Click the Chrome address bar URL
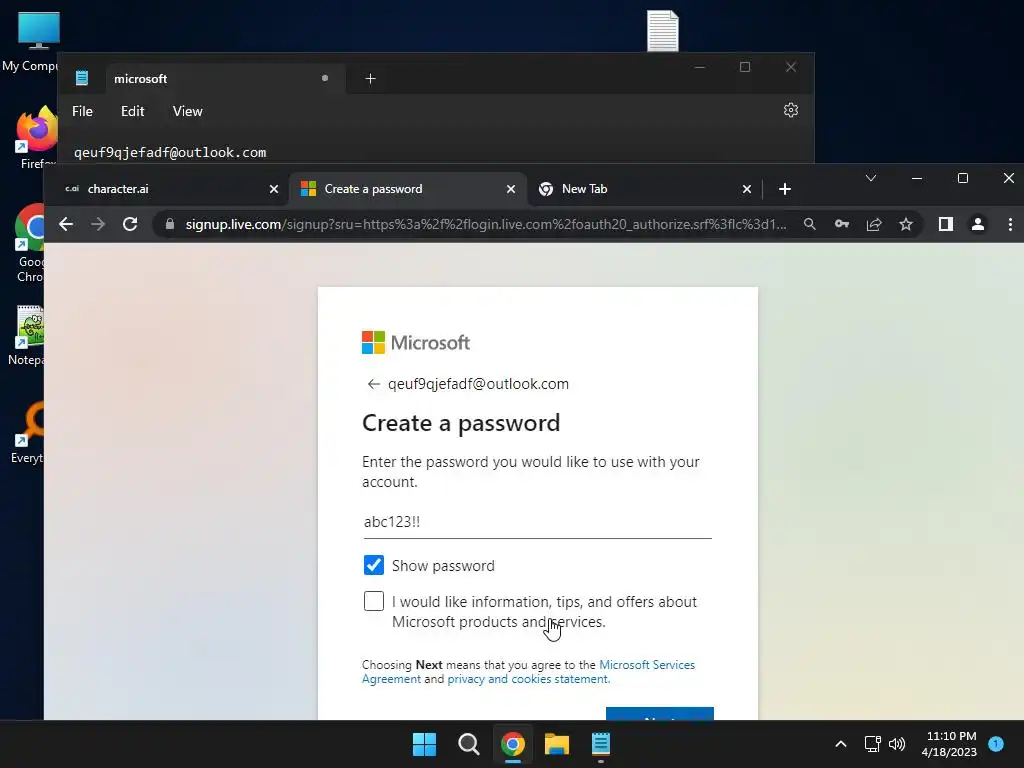This screenshot has height=768, width=1024. click(486, 225)
